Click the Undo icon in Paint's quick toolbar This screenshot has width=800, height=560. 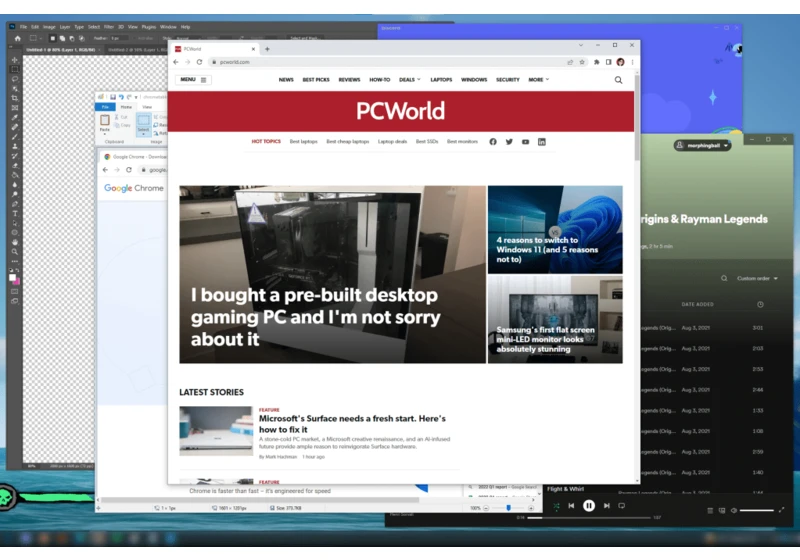[121, 97]
